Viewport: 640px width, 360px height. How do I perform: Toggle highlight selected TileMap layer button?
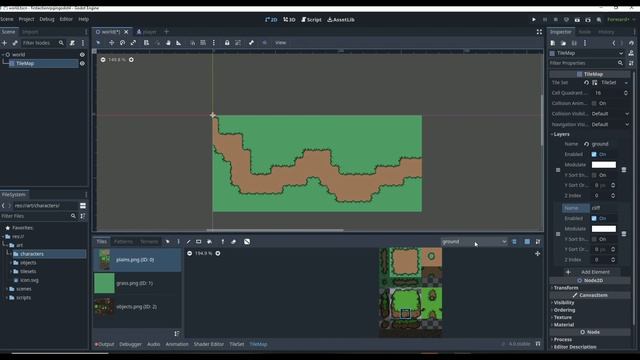(x=514, y=242)
